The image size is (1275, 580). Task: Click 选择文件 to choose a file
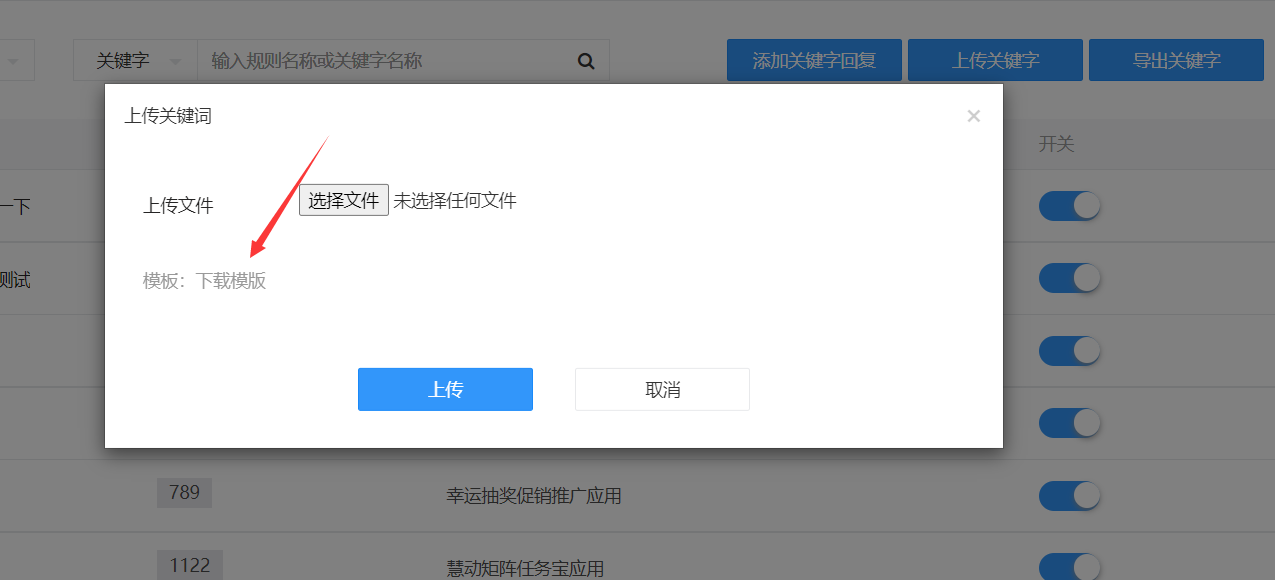point(344,200)
